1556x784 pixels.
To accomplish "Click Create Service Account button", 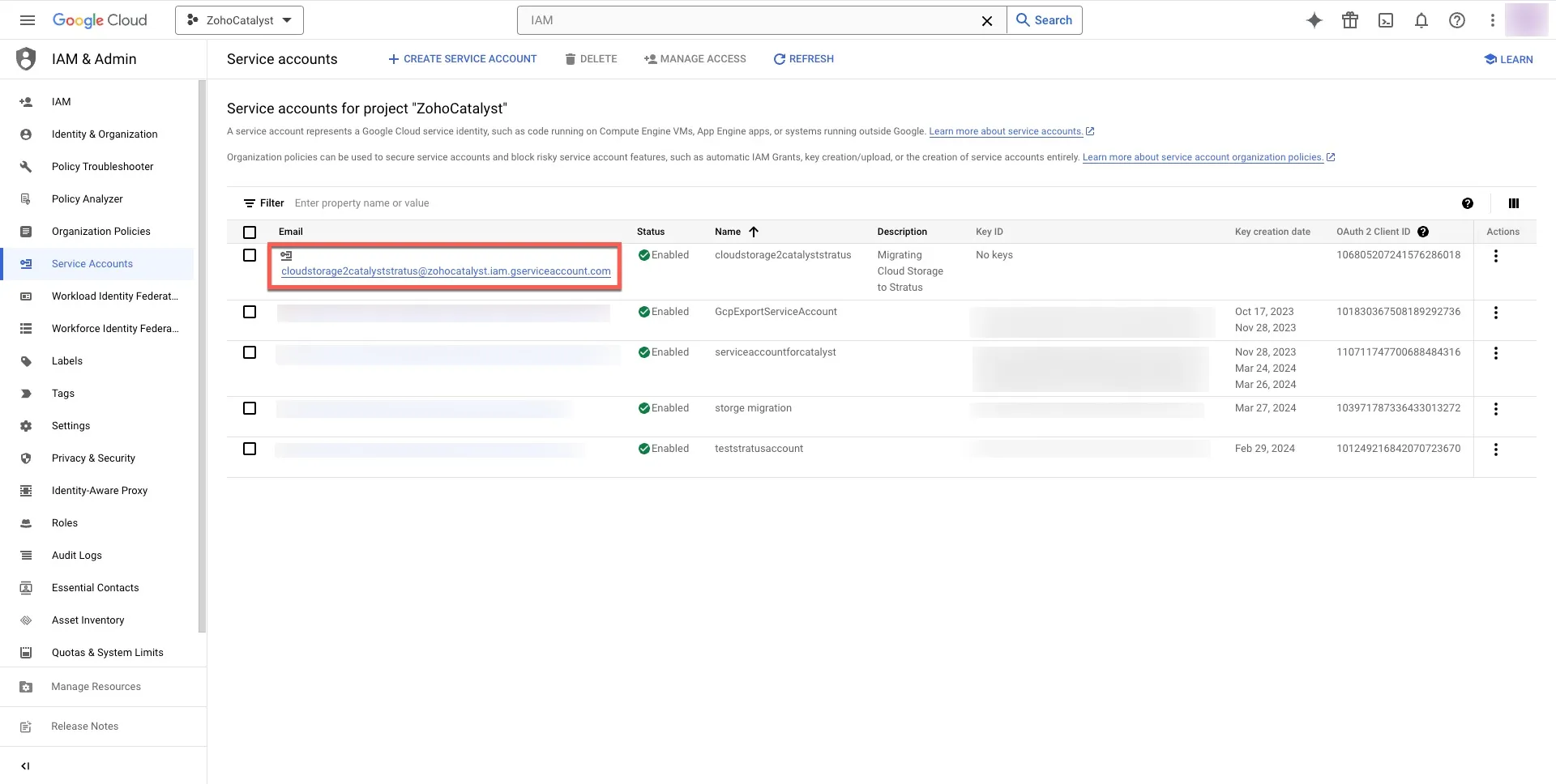I will tap(462, 59).
